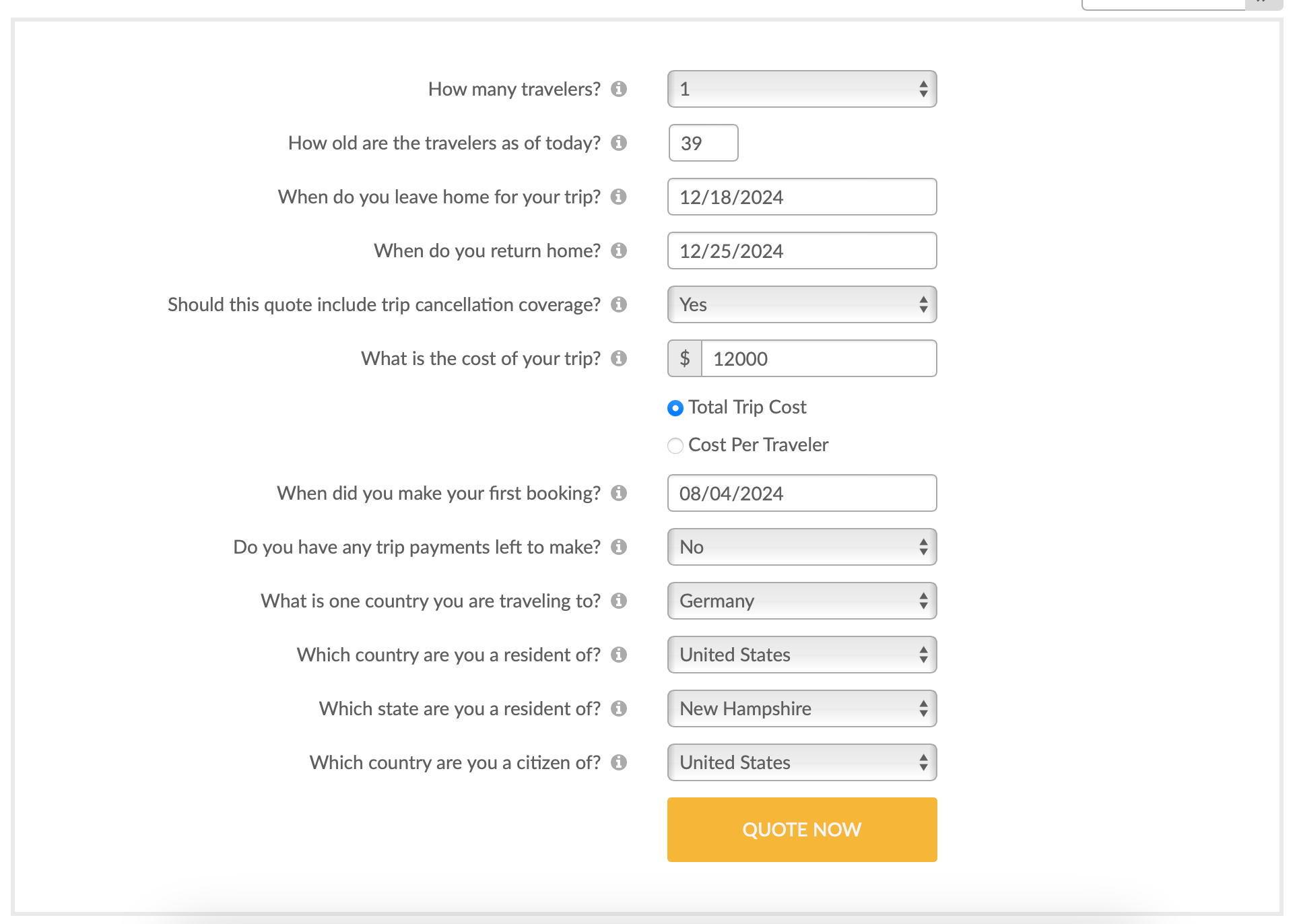Open the New Hampshire state dropdown
The image size is (1297, 924).
coord(801,708)
